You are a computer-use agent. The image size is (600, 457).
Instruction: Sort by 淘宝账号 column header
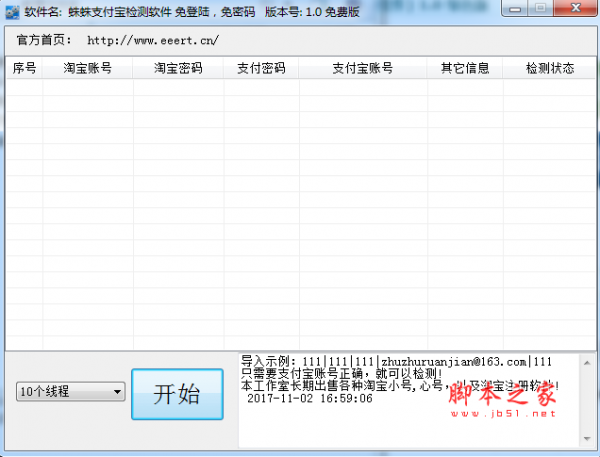pyautogui.click(x=88, y=68)
